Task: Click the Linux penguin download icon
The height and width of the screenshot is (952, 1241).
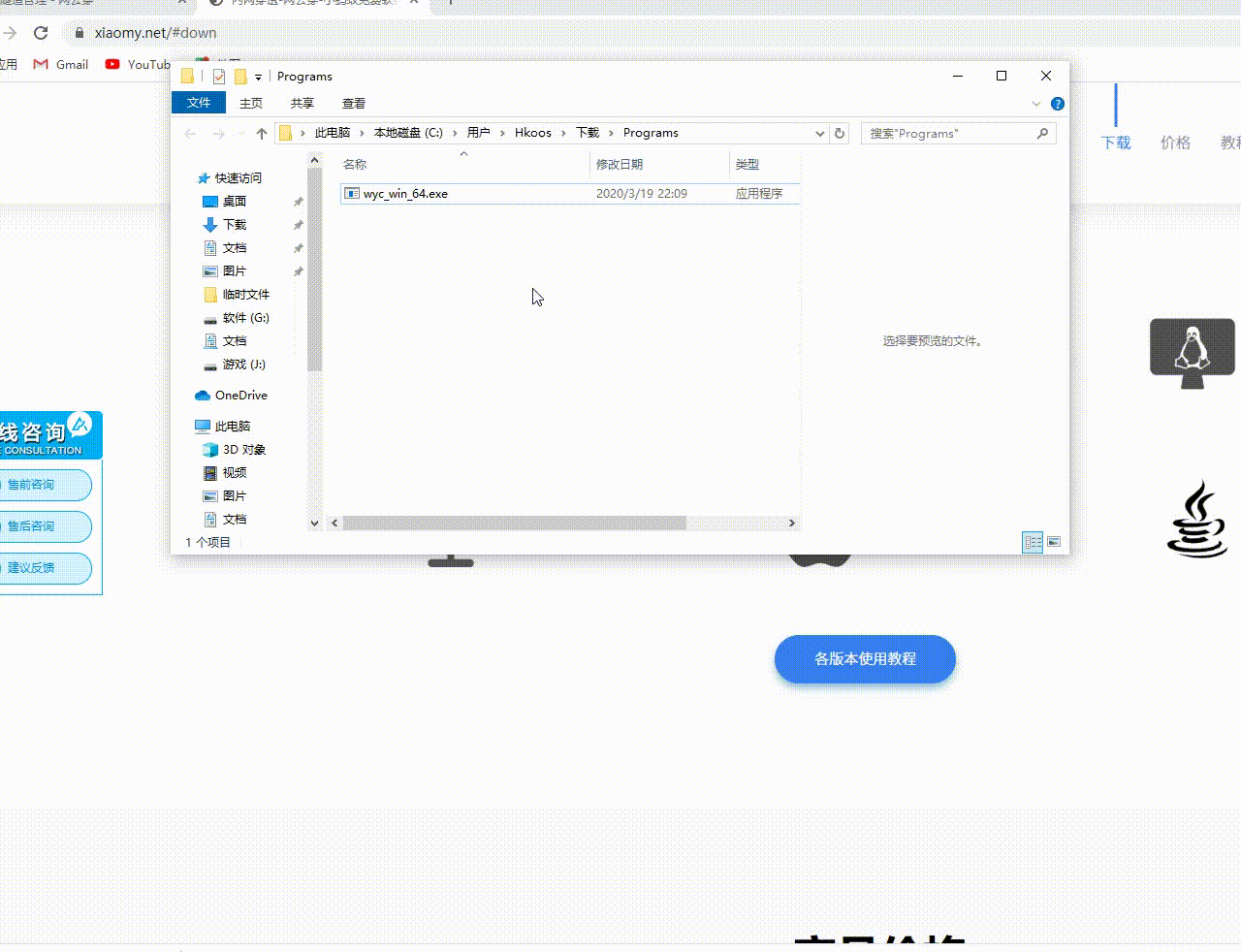Action: (1192, 350)
